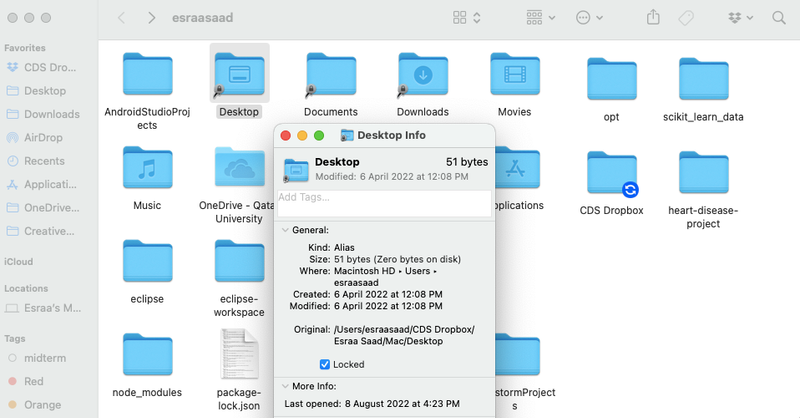Open Esraa's Mac in sidebar Locations

(42, 308)
